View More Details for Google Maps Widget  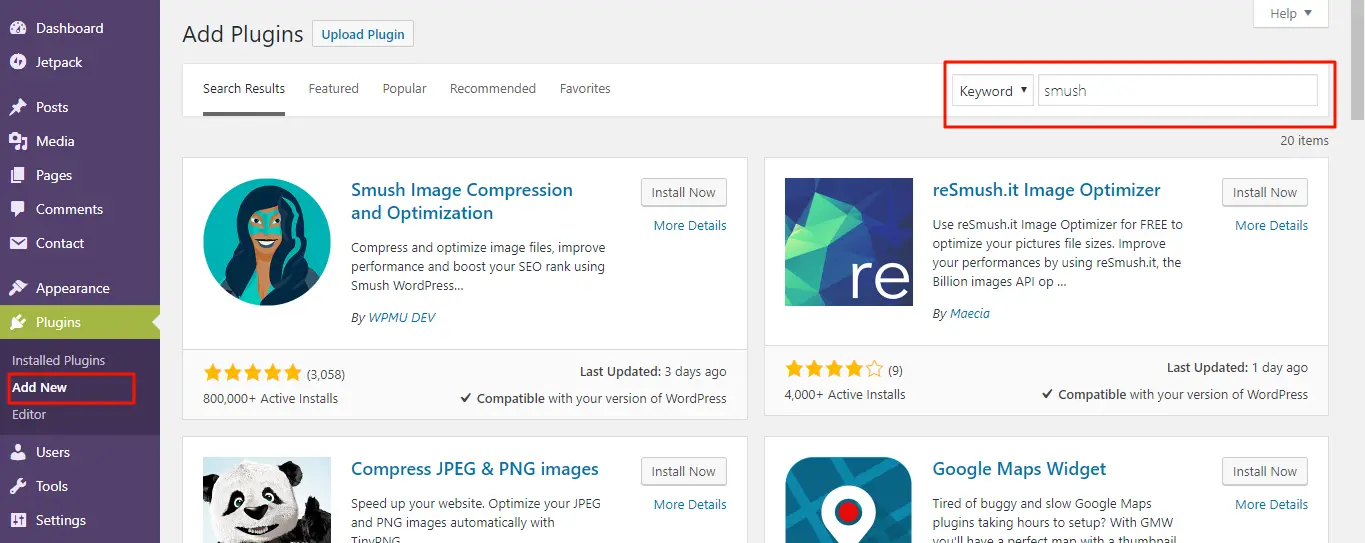point(1271,504)
